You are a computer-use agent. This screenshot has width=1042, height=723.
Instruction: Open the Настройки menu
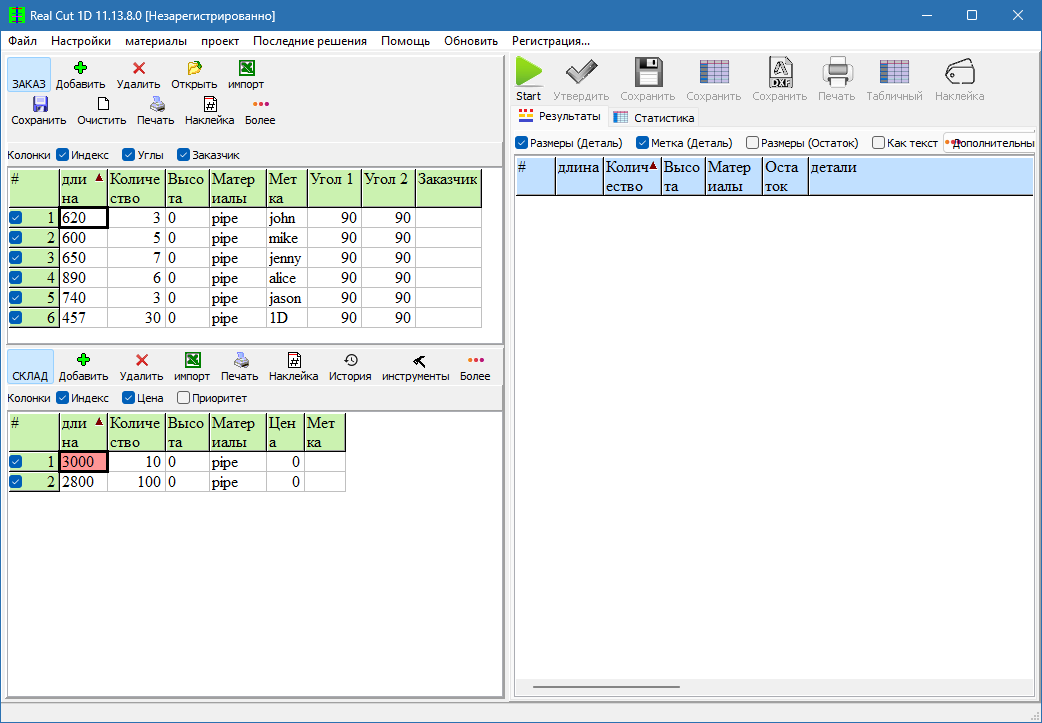81,41
